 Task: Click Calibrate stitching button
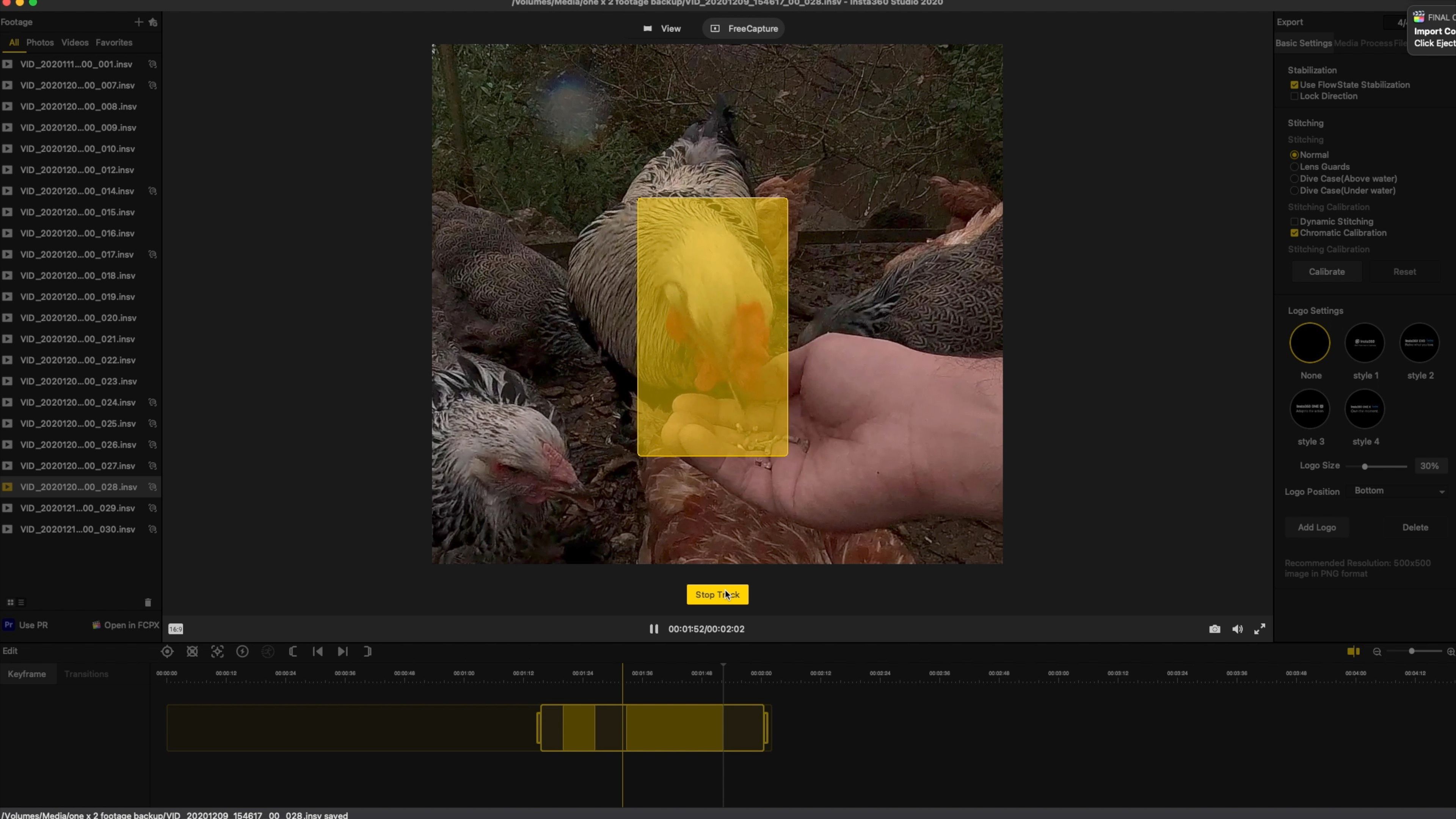tap(1327, 272)
